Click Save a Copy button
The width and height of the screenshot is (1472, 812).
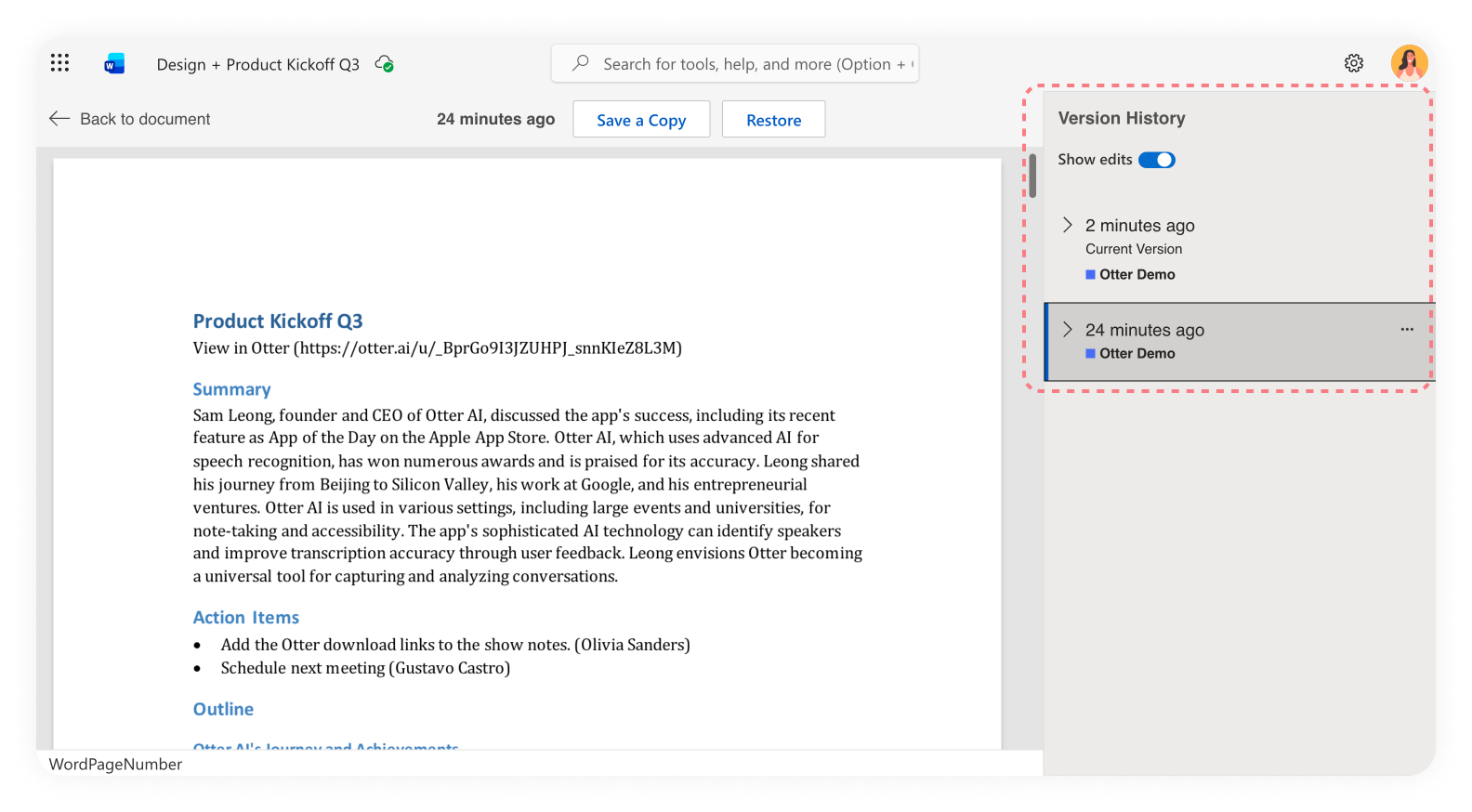641,119
